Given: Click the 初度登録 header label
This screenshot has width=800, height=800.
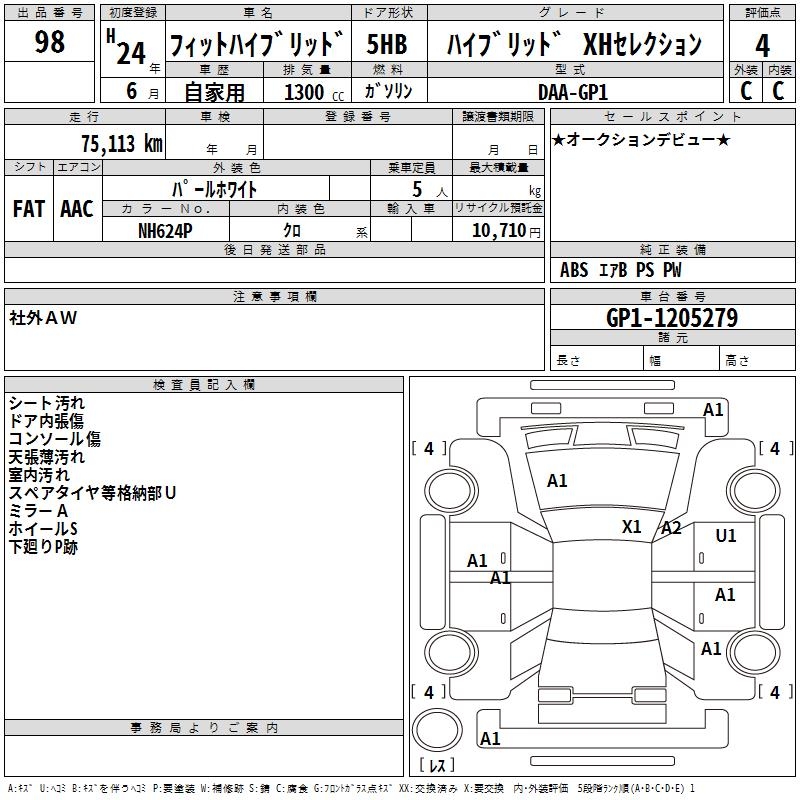Looking at the screenshot, I should [133, 13].
